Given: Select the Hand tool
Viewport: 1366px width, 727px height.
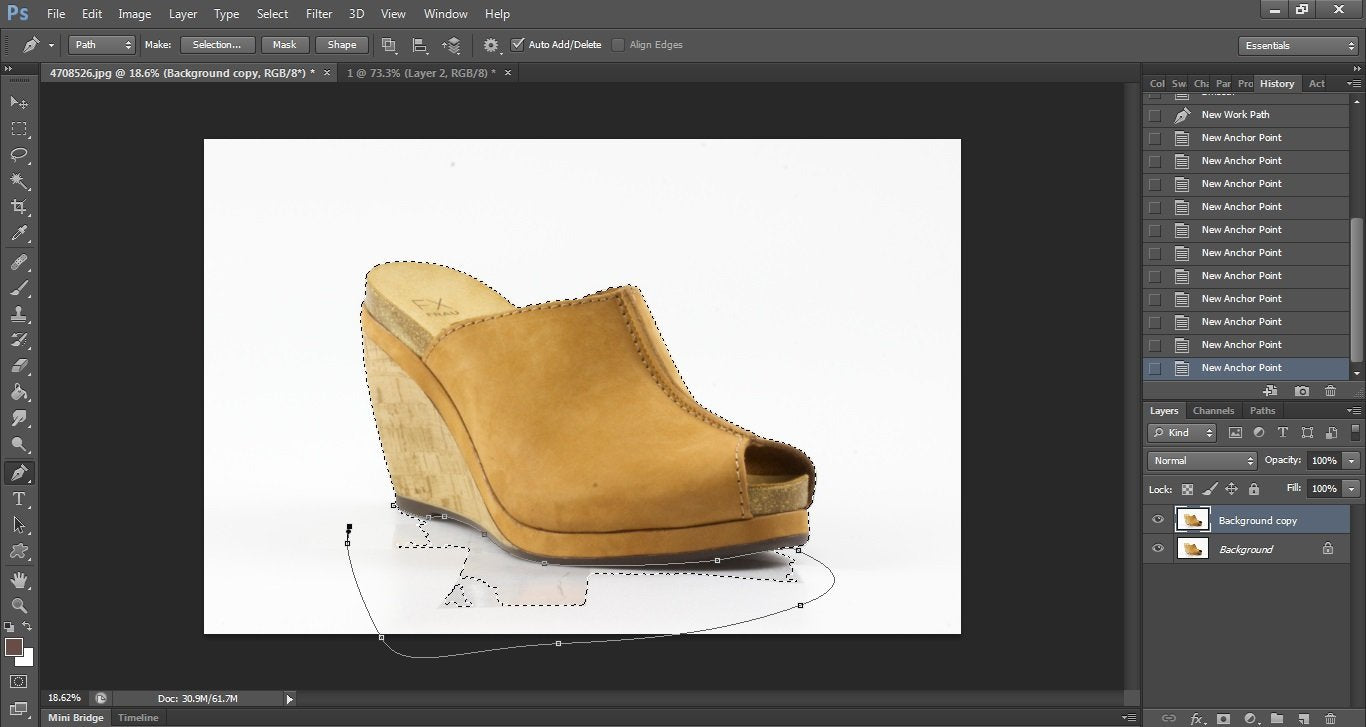Looking at the screenshot, I should pyautogui.click(x=19, y=579).
